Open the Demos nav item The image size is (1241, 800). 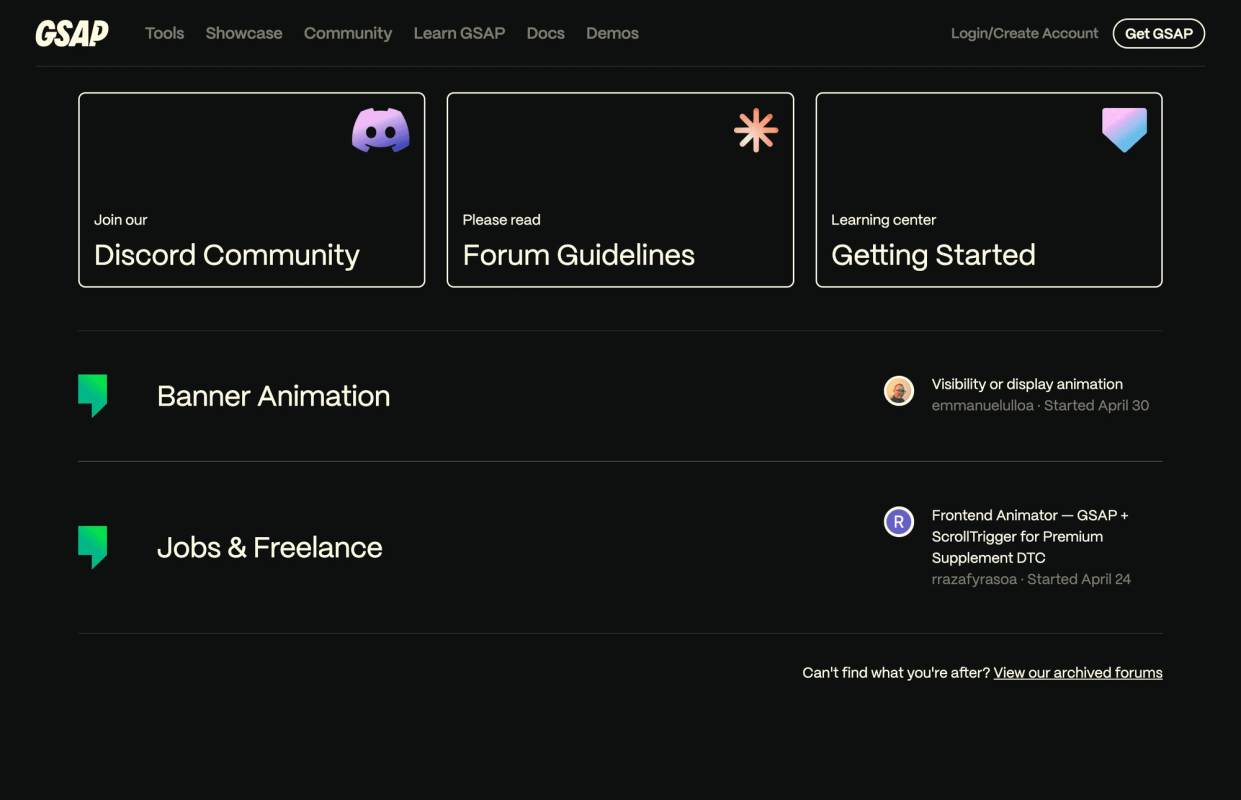tap(612, 33)
